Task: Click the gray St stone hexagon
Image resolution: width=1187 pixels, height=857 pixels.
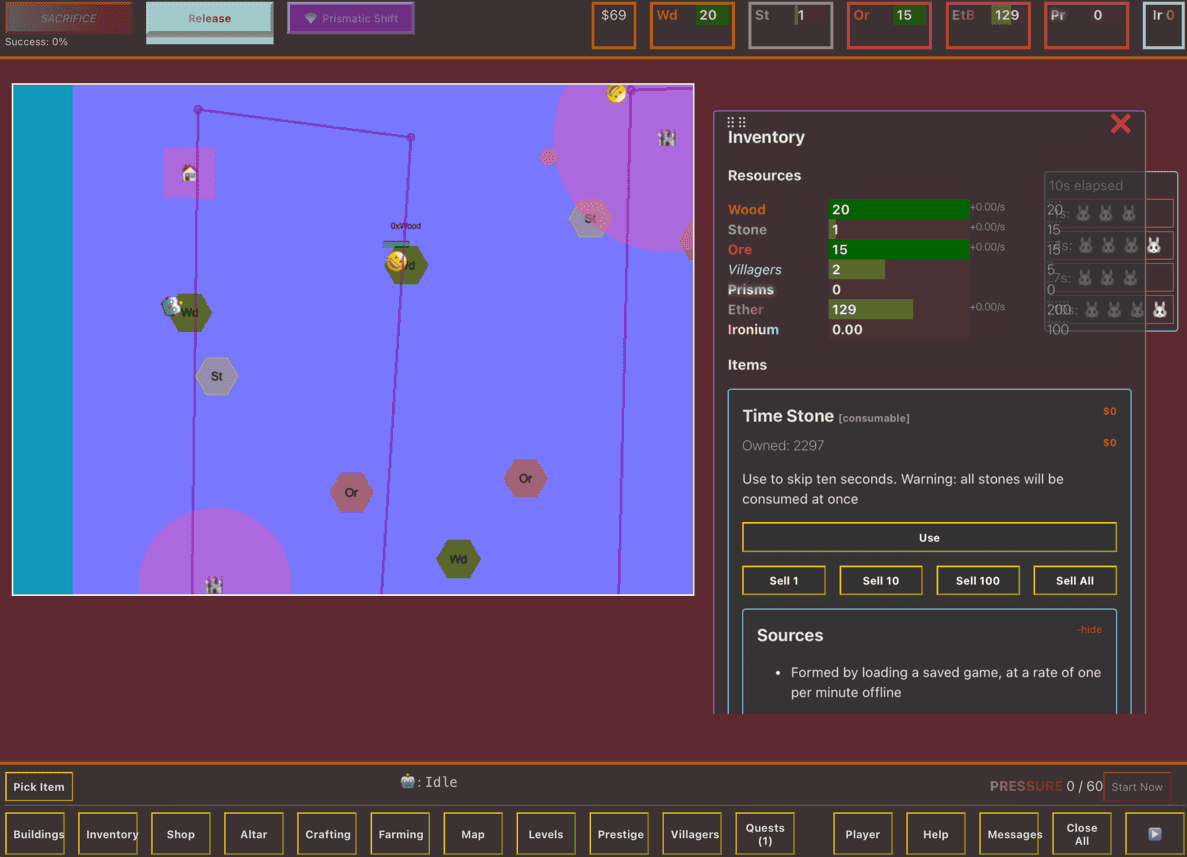Action: click(x=217, y=376)
